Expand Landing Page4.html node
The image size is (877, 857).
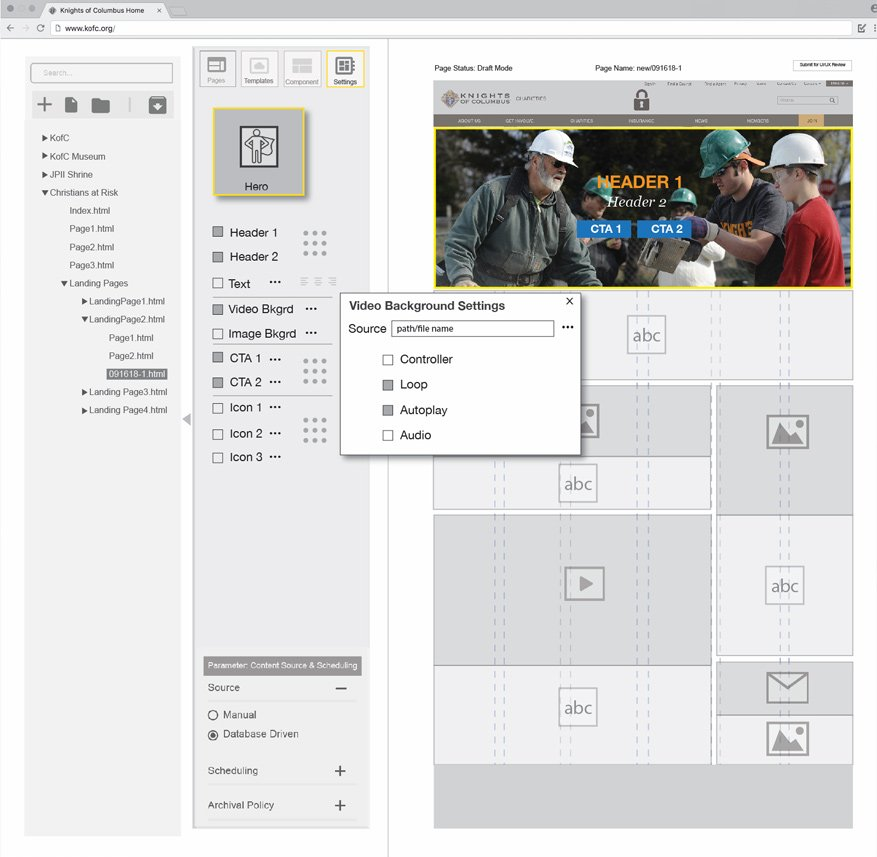[x=84, y=410]
